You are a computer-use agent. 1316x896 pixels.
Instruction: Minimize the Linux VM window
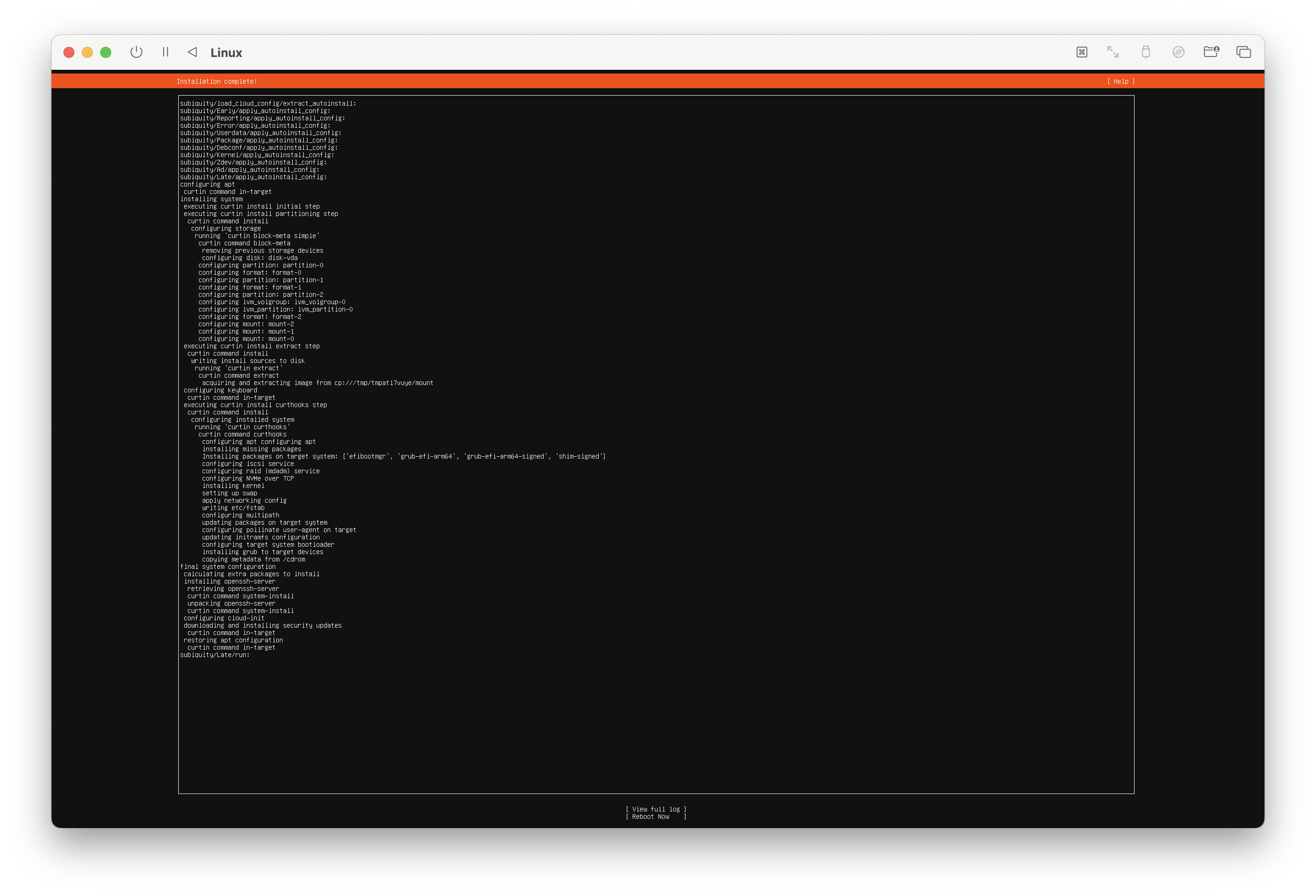point(87,53)
